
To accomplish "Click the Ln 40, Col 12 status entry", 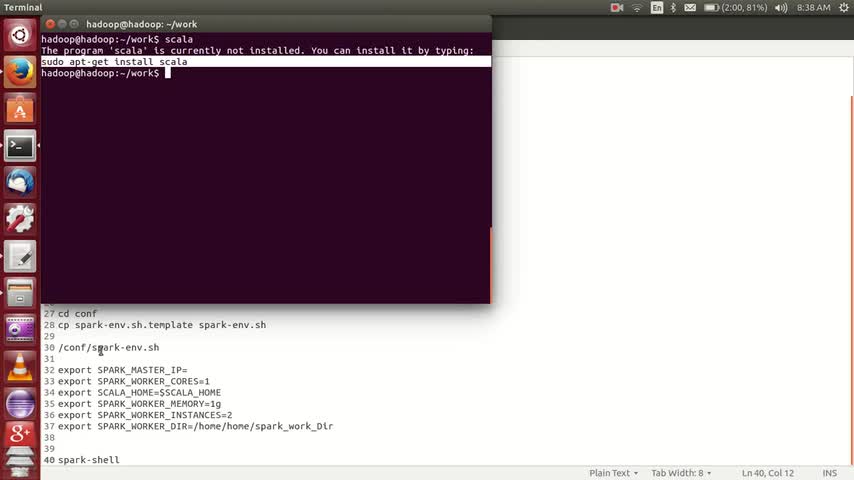I will pos(767,473).
